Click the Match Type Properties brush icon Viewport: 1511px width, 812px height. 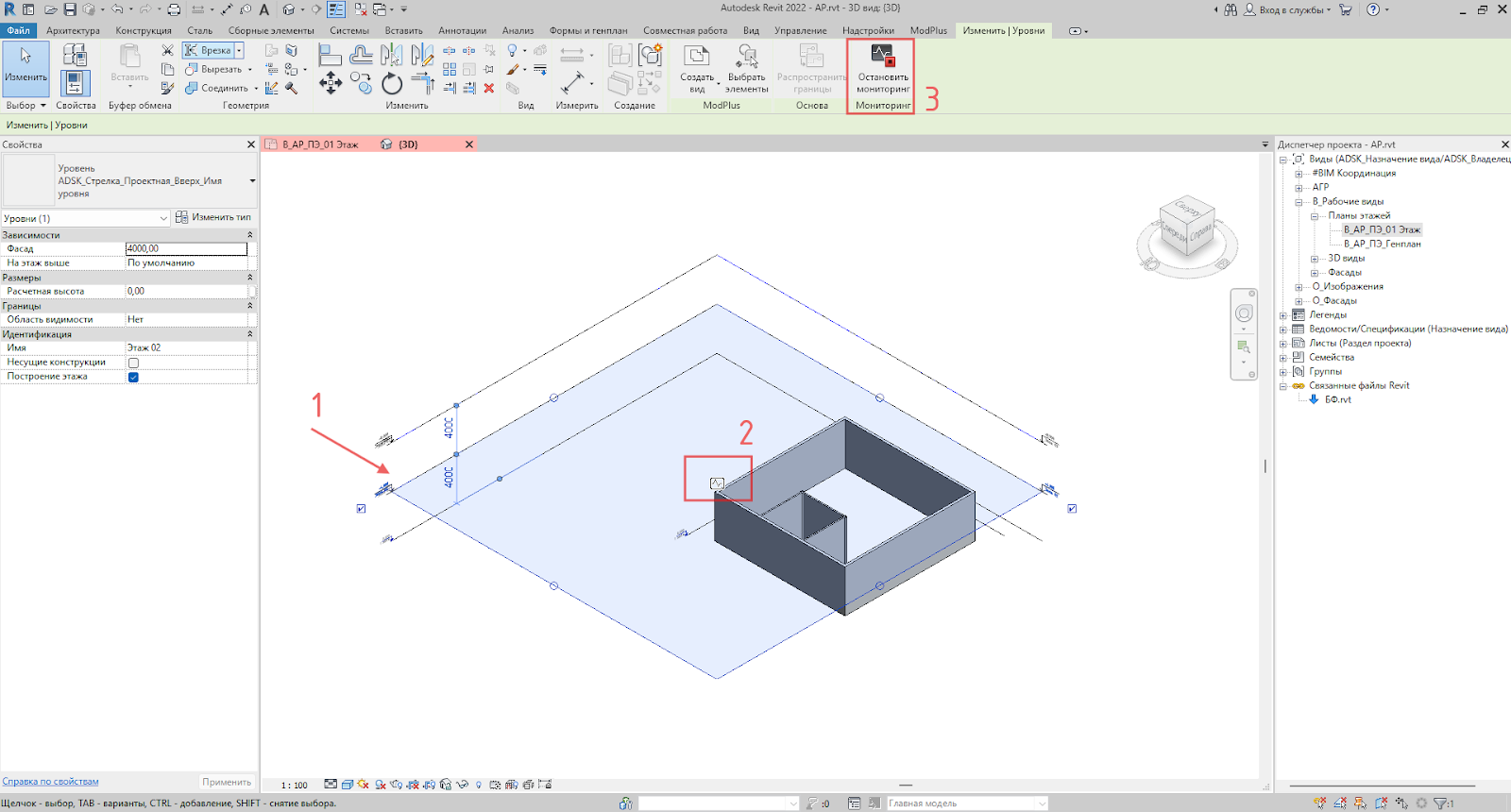point(167,88)
